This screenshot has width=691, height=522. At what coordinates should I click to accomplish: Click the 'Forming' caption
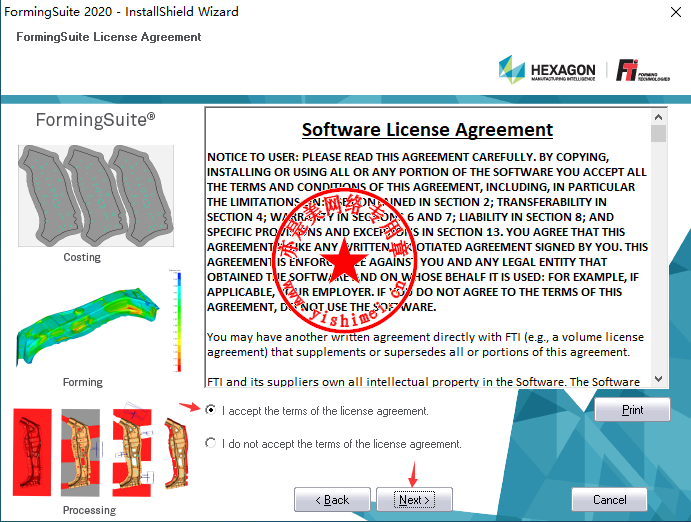pos(83,382)
